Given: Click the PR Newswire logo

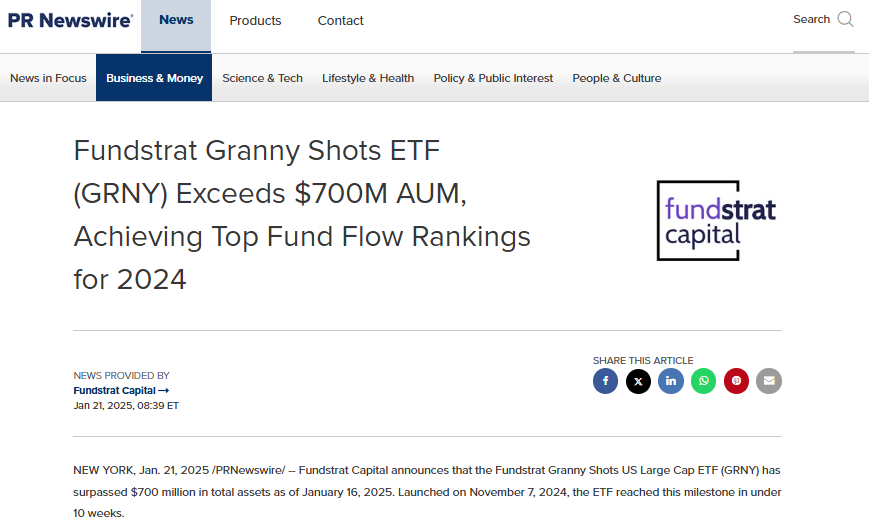Looking at the screenshot, I should [70, 20].
